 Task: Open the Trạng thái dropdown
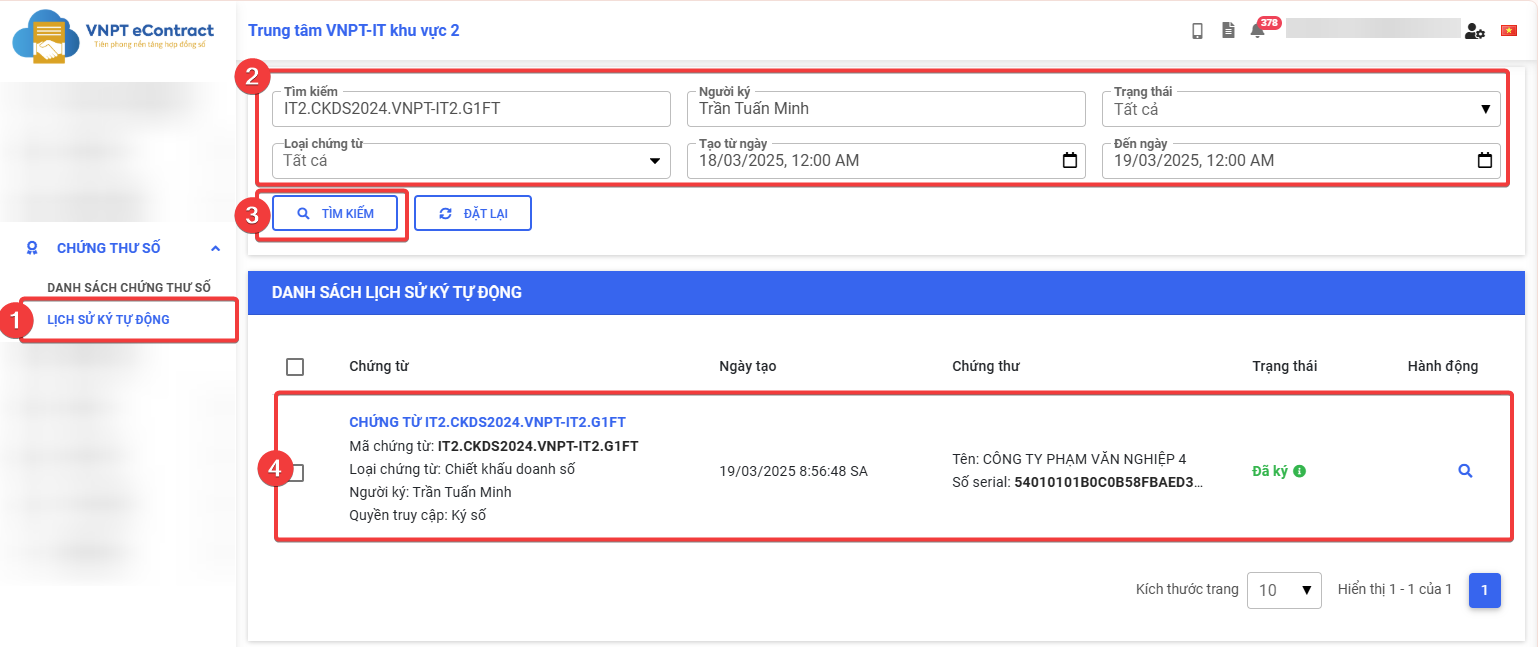pyautogui.click(x=1301, y=109)
